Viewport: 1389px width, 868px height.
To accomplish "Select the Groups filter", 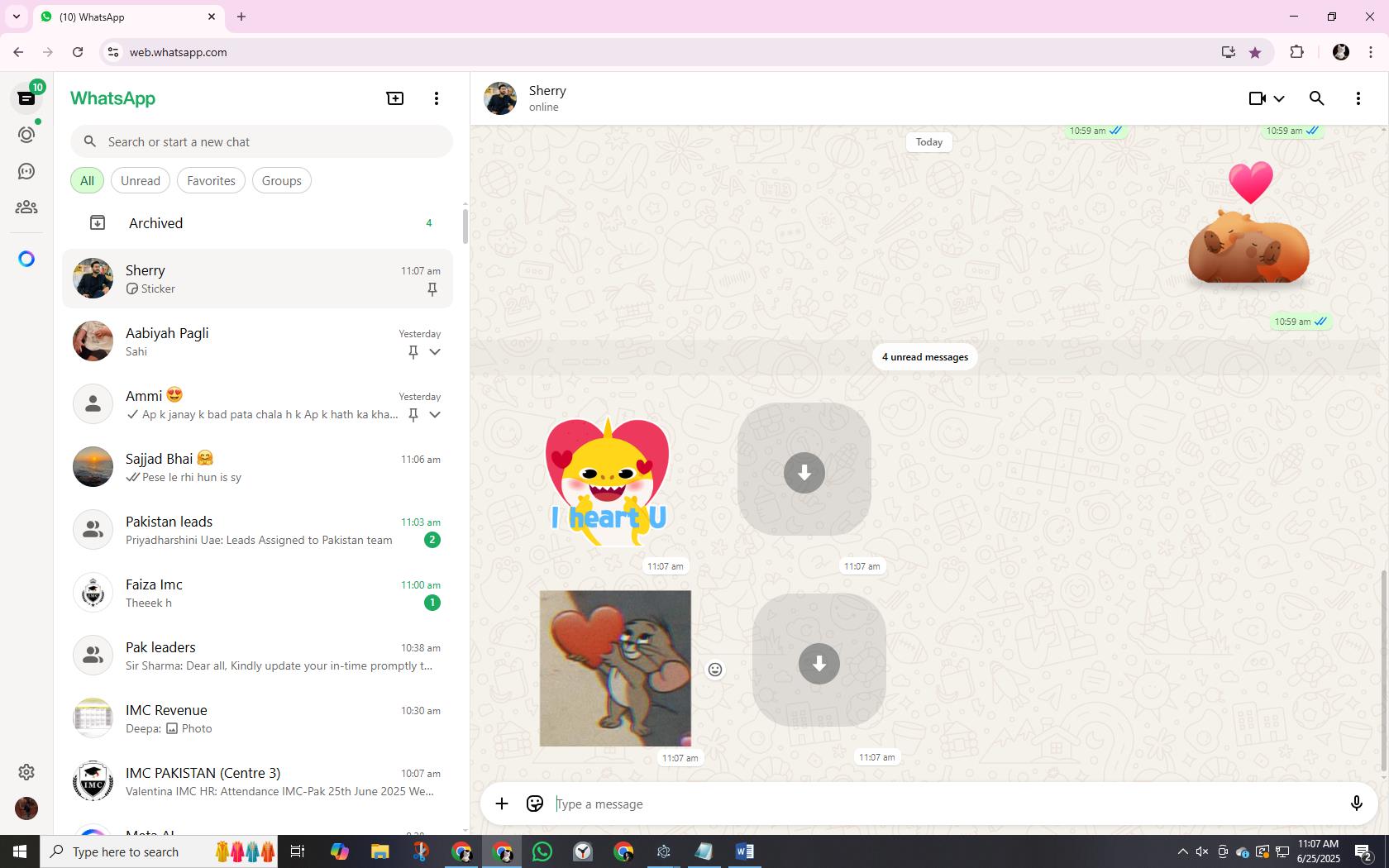I will pos(282,181).
